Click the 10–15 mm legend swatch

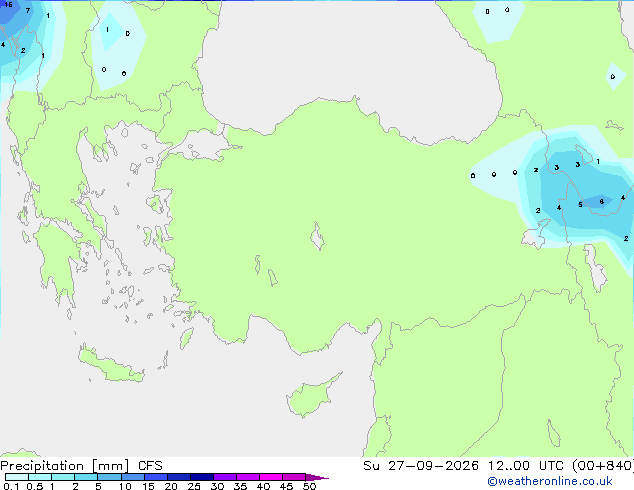133,477
